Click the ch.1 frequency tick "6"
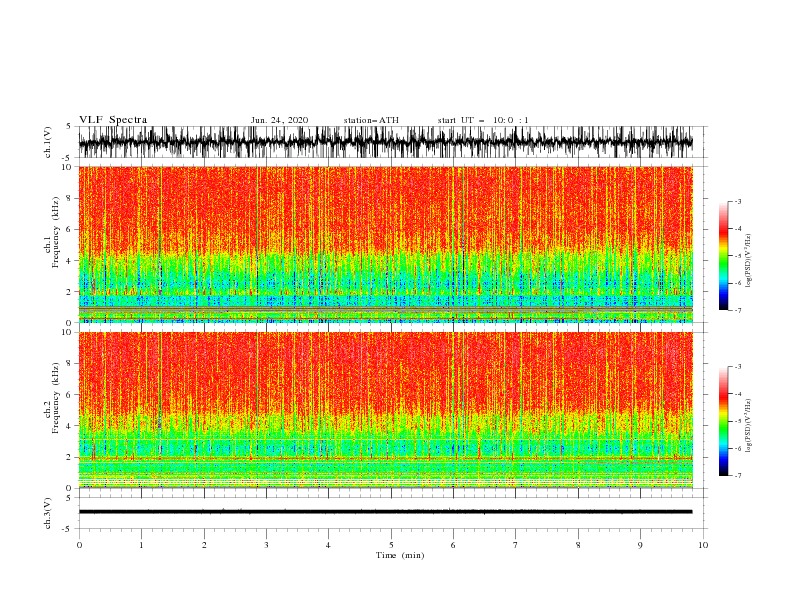 (x=70, y=229)
